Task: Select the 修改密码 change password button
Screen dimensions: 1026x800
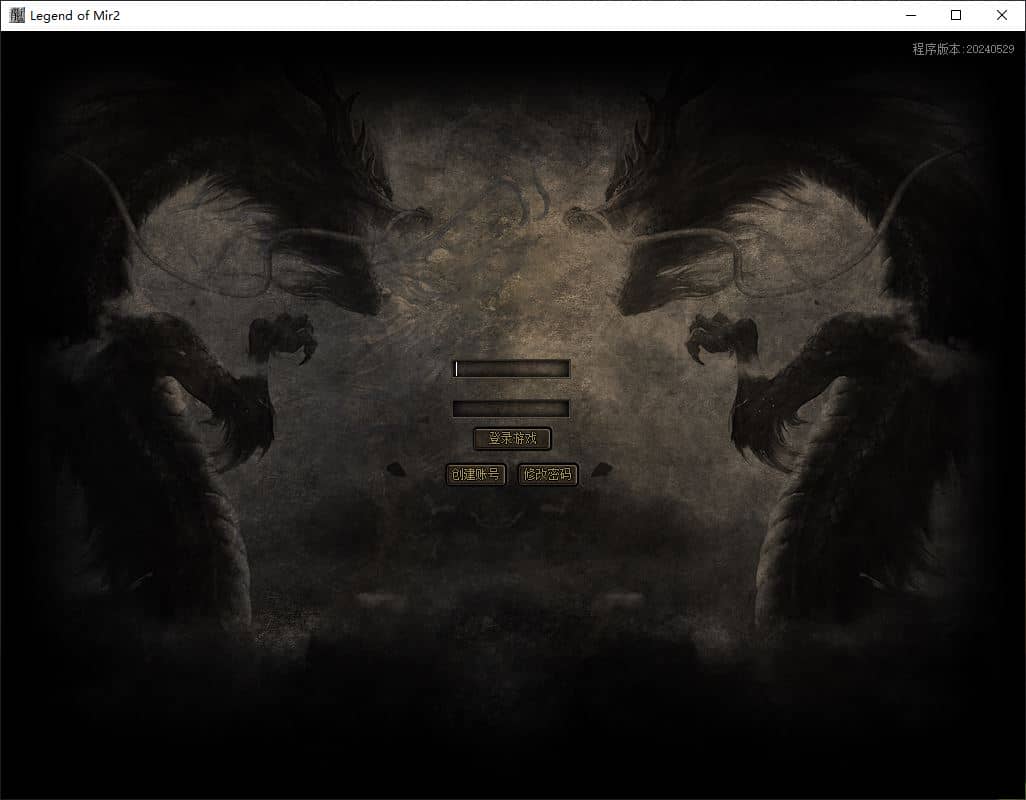Action: pyautogui.click(x=548, y=474)
